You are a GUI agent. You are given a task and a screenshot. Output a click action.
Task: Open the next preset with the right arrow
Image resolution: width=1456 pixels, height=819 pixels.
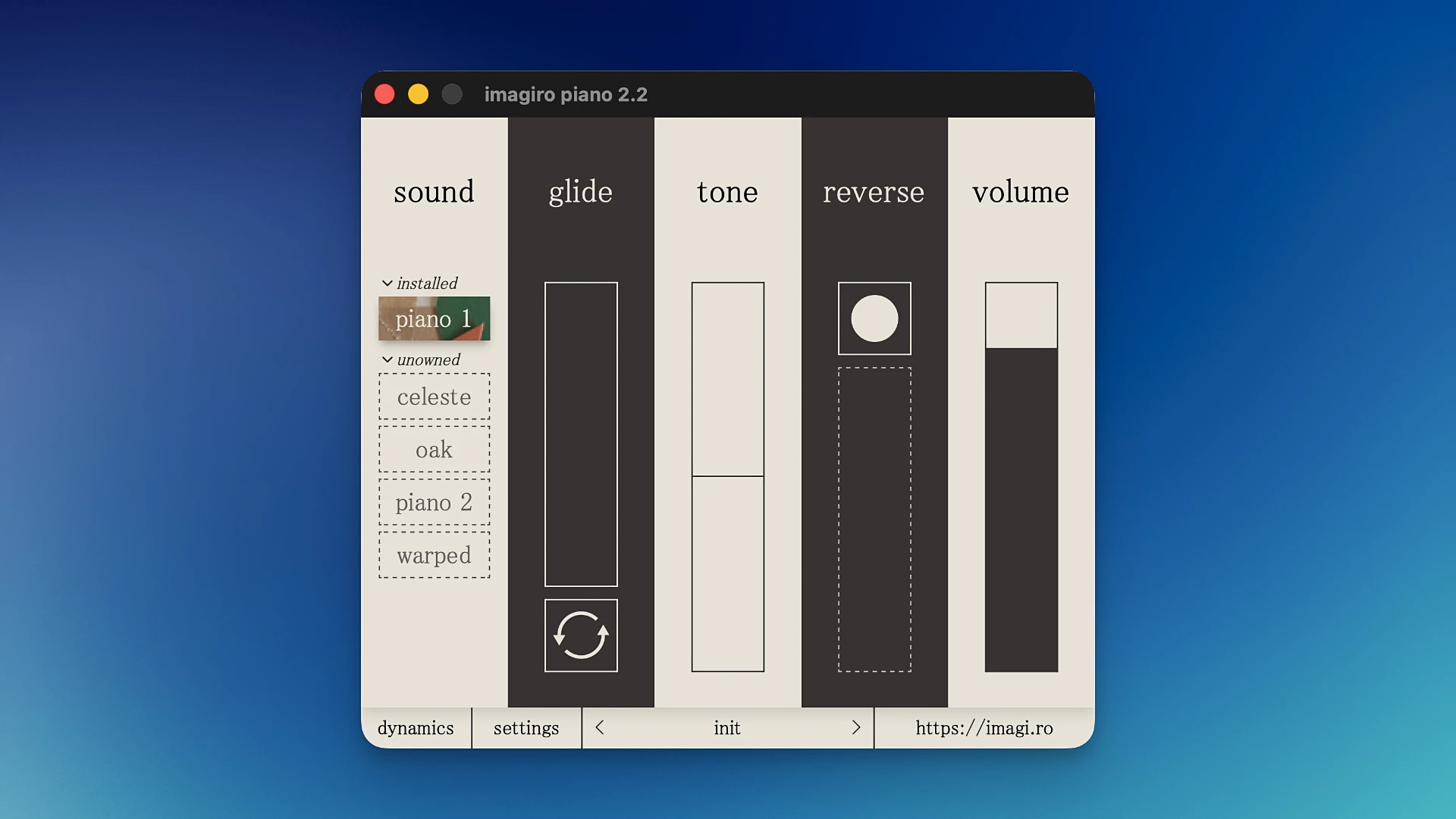[x=857, y=727]
